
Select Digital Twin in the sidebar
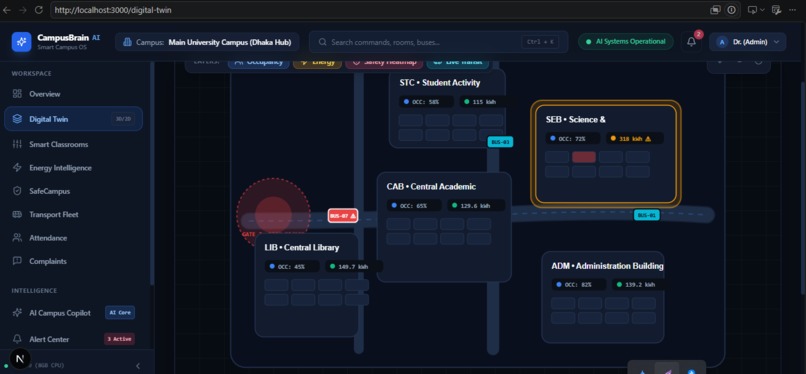(73, 119)
